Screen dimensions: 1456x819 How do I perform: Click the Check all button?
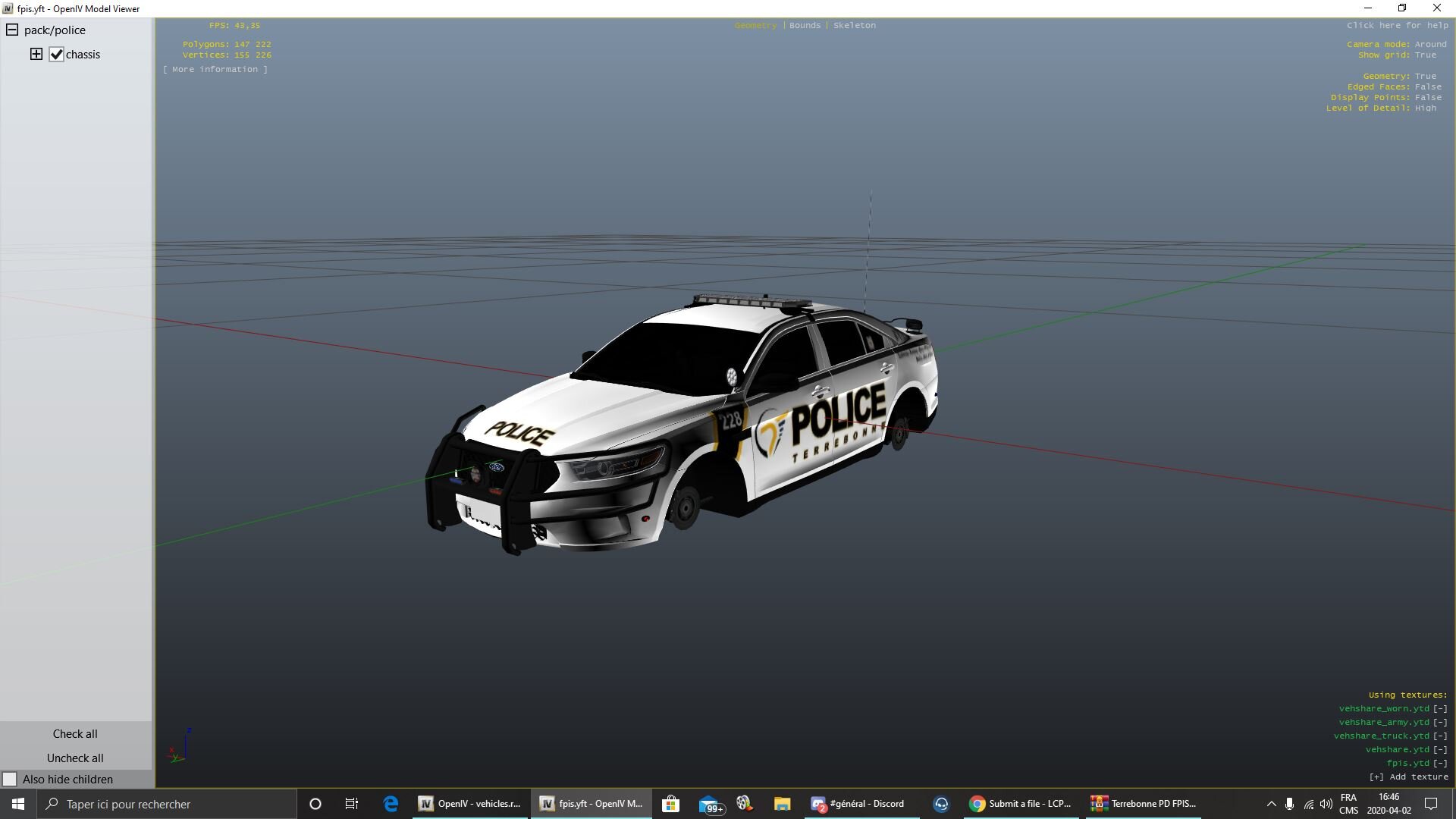pyautogui.click(x=75, y=733)
